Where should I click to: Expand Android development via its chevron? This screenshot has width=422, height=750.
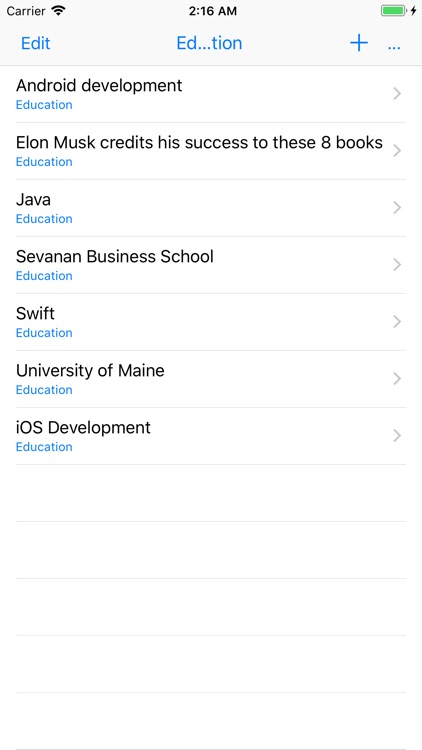(x=397, y=94)
